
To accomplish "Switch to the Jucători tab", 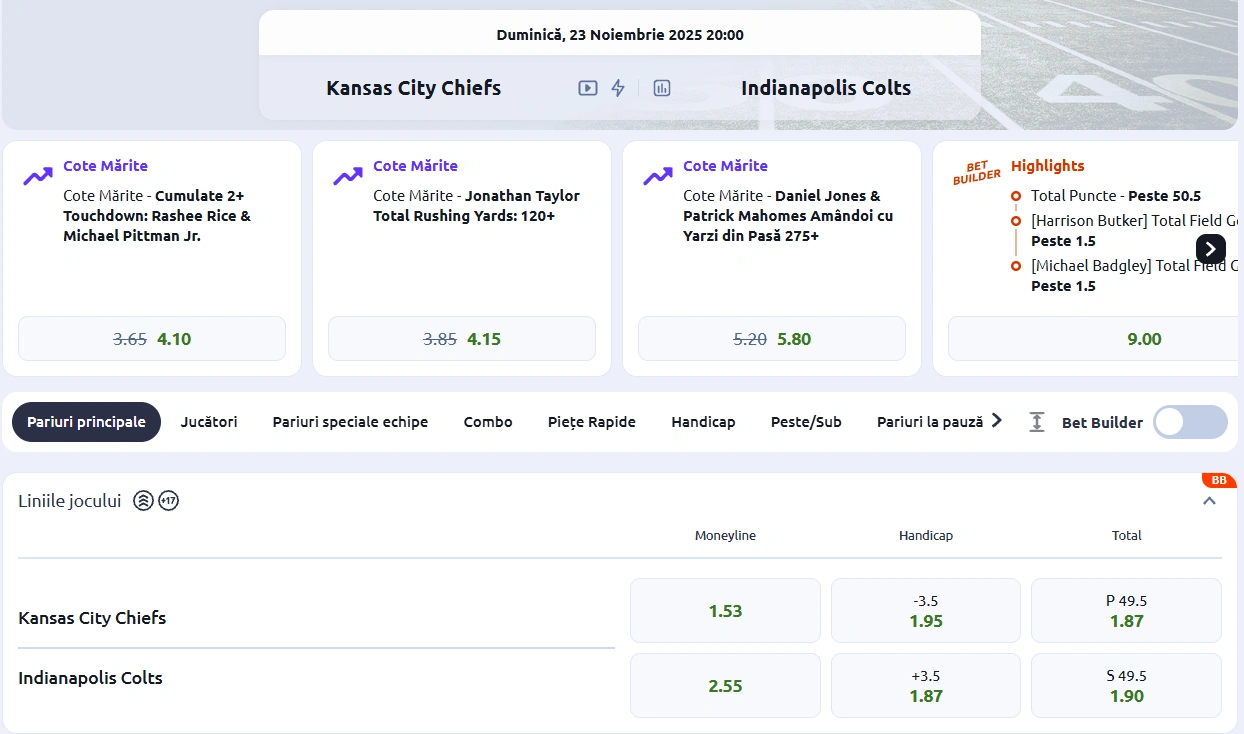I will click(209, 422).
